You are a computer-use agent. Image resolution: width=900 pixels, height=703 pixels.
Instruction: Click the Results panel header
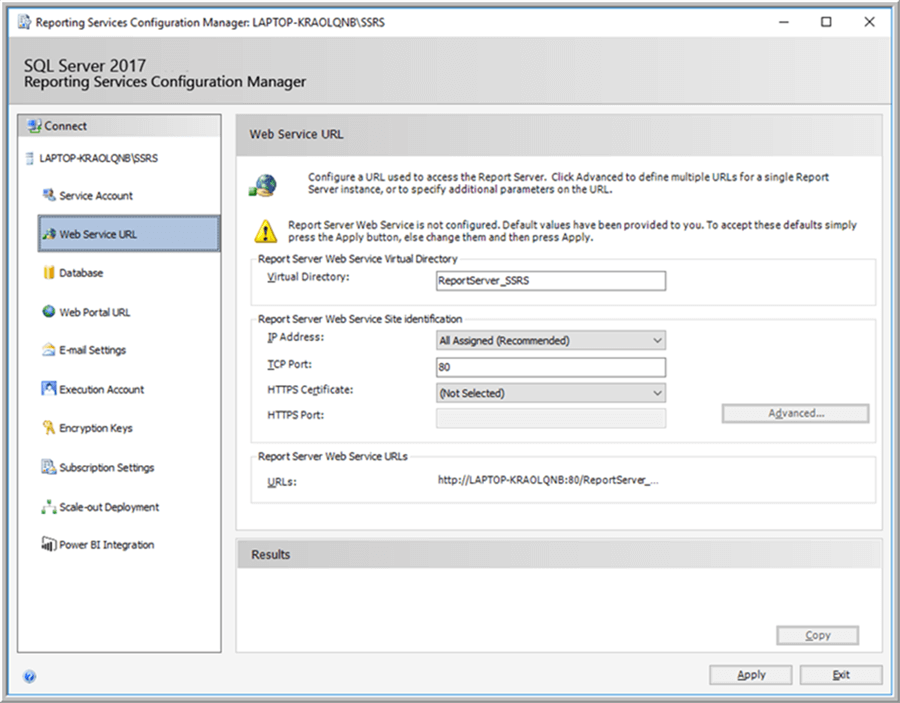tap(559, 554)
